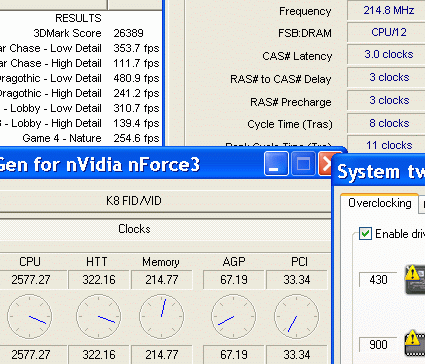
Task: Click the Lobby High Detail result 139.4 fps
Action: coord(136,123)
